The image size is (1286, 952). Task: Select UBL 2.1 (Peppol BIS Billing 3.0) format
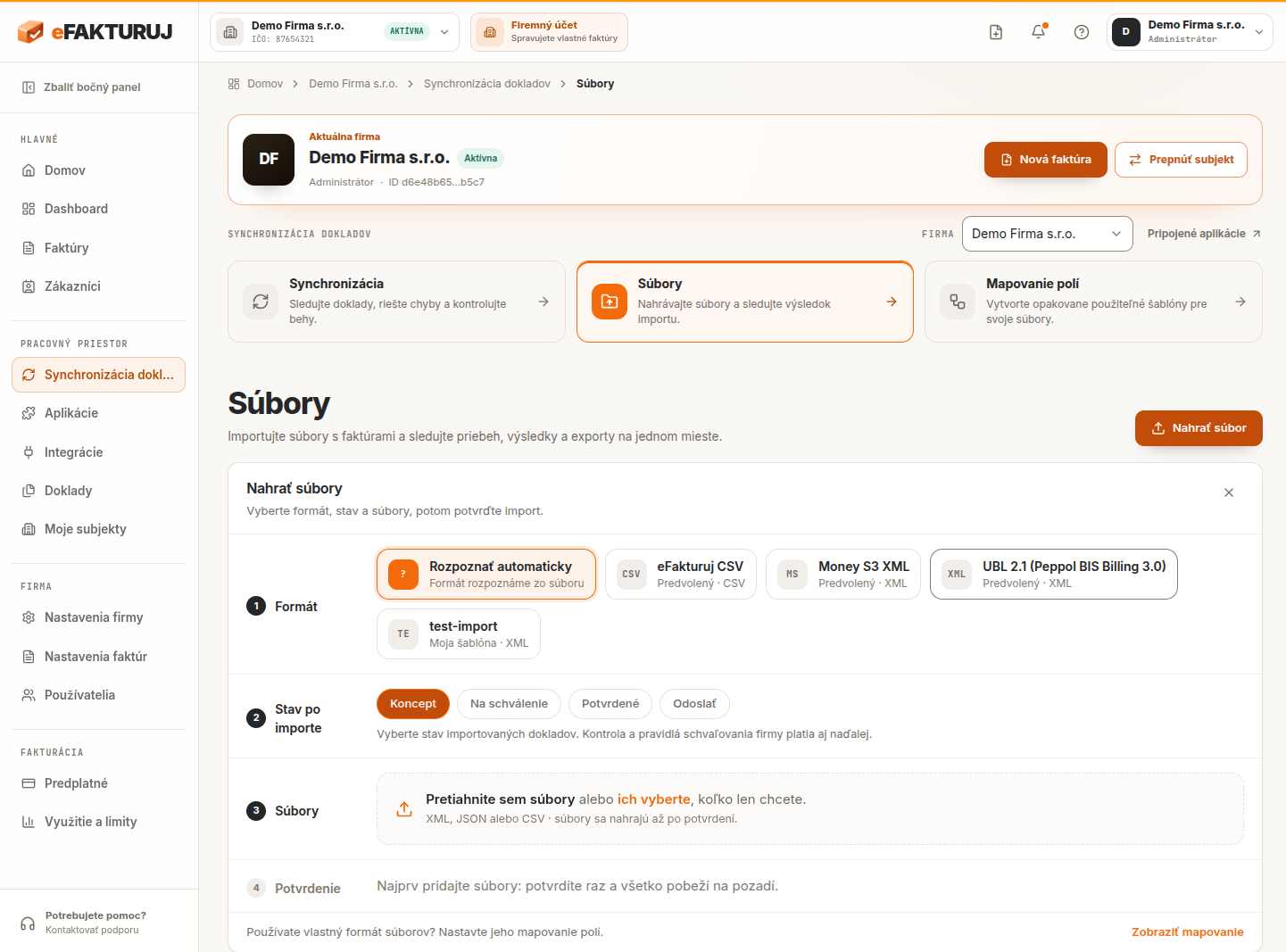1054,575
